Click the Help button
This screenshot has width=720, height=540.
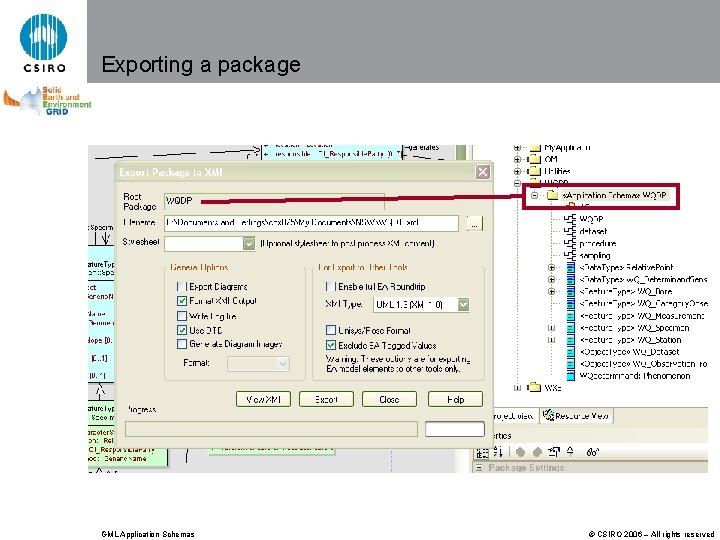click(x=455, y=399)
